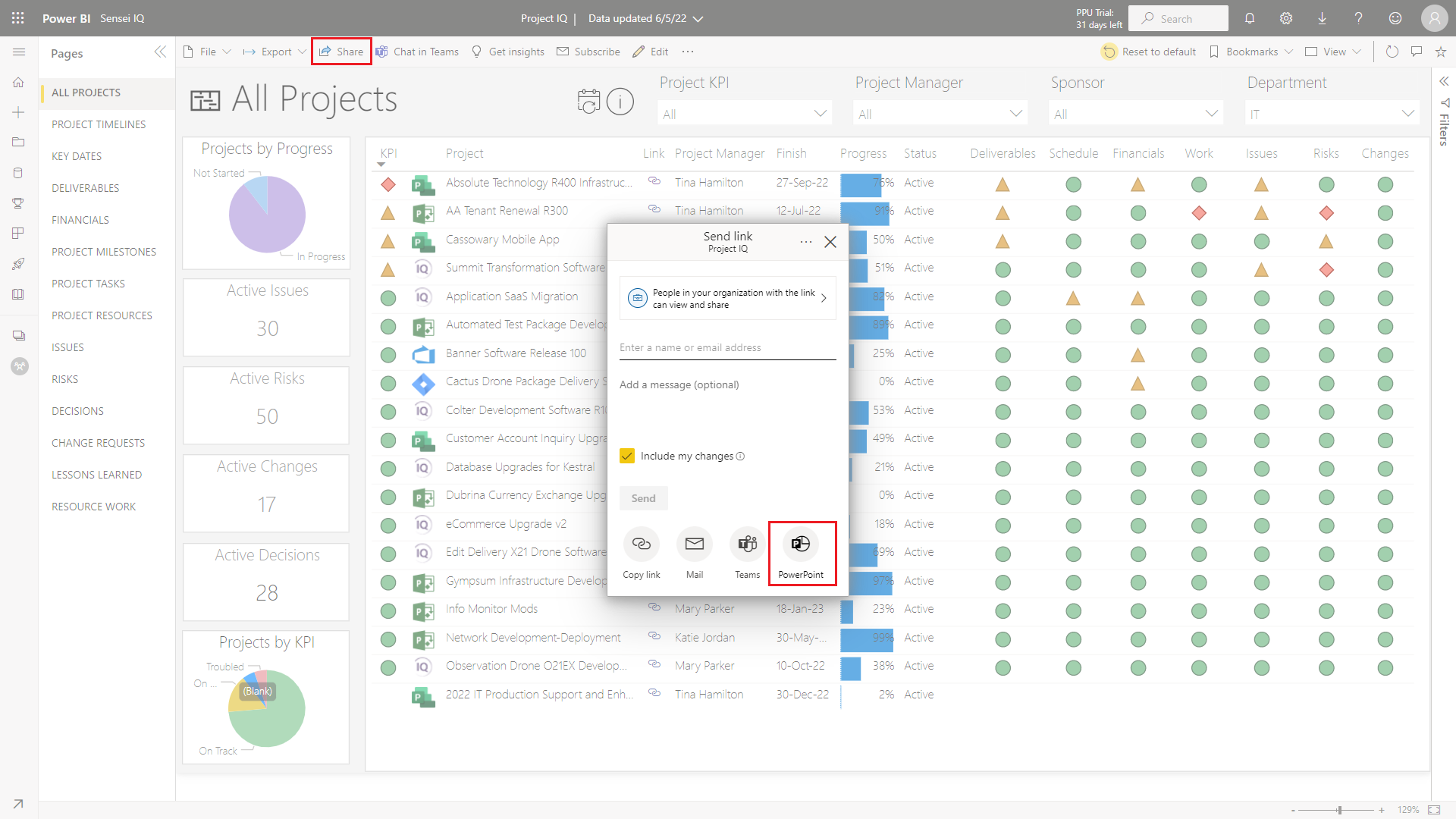Click the refresh visuals icon
This screenshot has width=1456, height=819.
point(1392,52)
